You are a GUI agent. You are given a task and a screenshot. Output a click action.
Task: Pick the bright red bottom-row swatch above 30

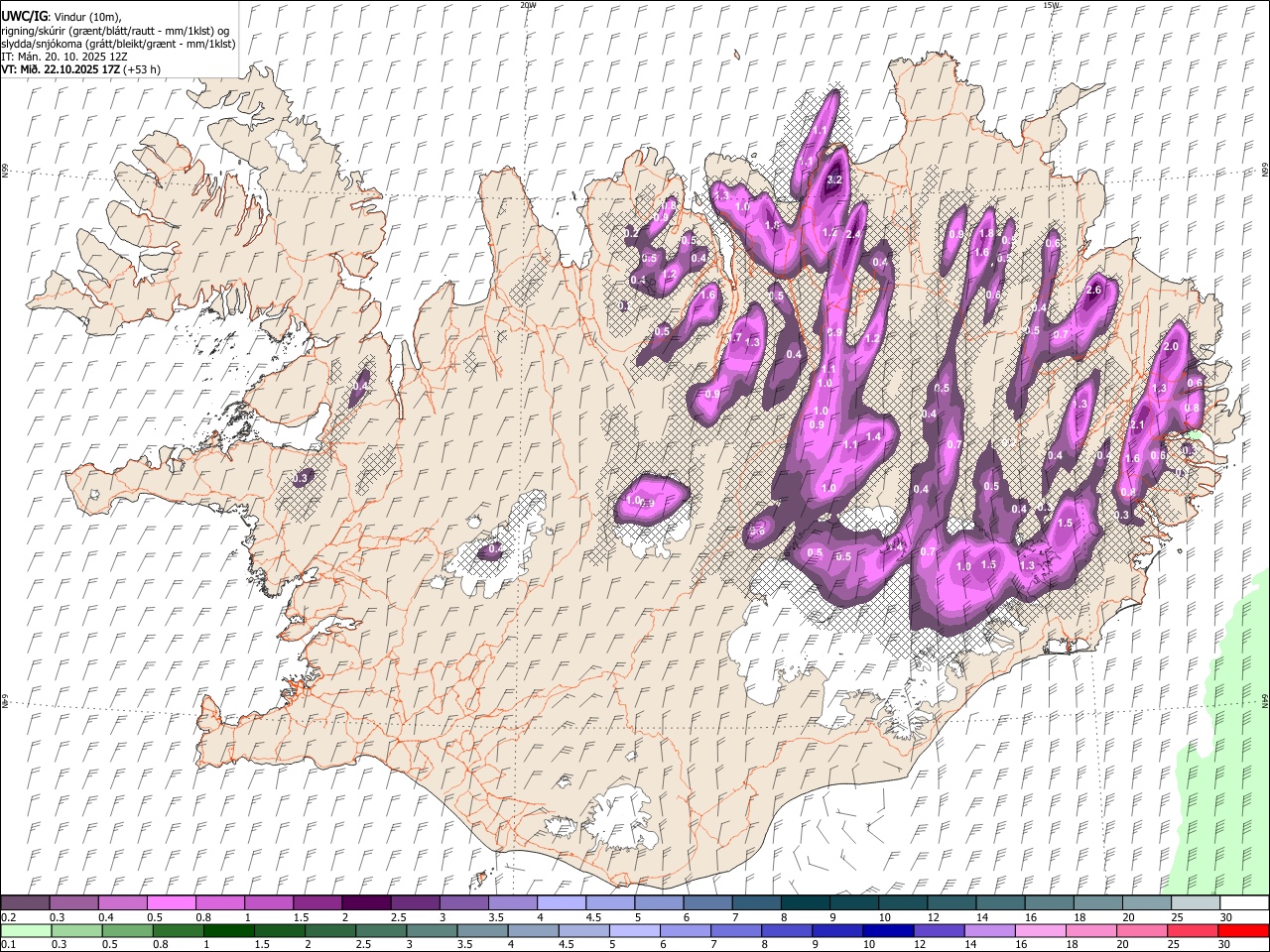coord(1243,930)
